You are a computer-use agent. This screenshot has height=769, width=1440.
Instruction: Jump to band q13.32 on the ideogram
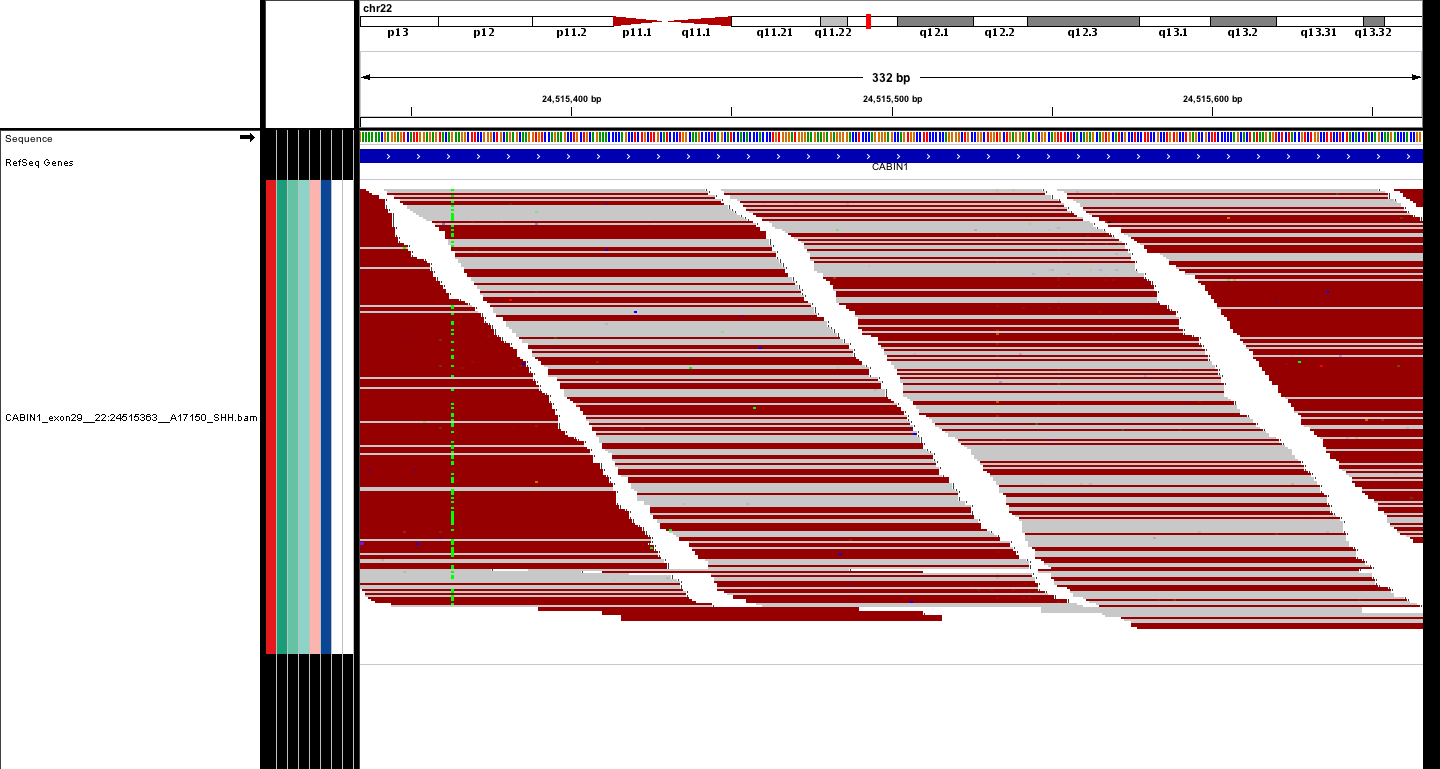[1374, 21]
